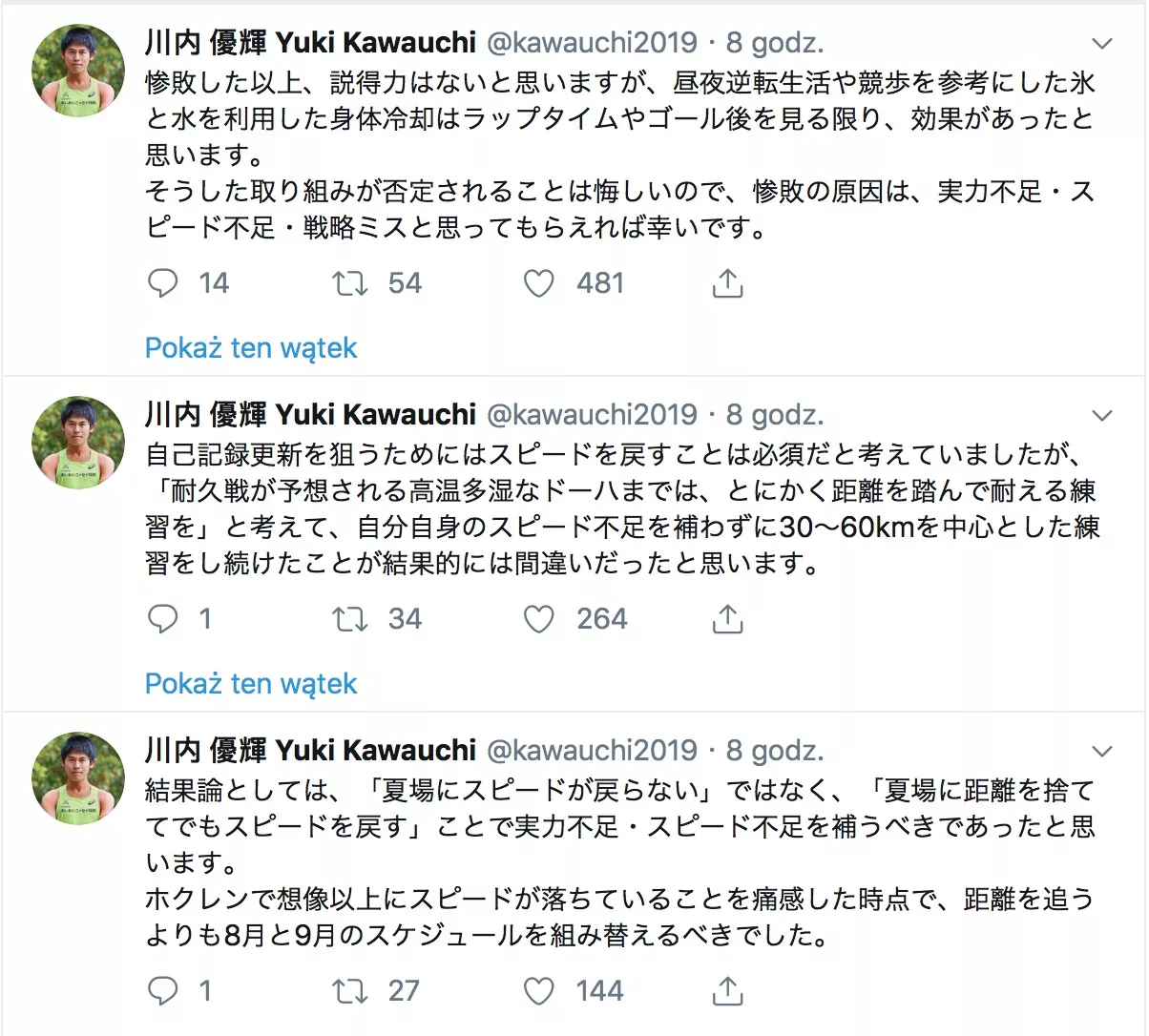Open the @kawauchi2019 handle on the second tweet
The width and height of the screenshot is (1149, 1036).
[593, 414]
